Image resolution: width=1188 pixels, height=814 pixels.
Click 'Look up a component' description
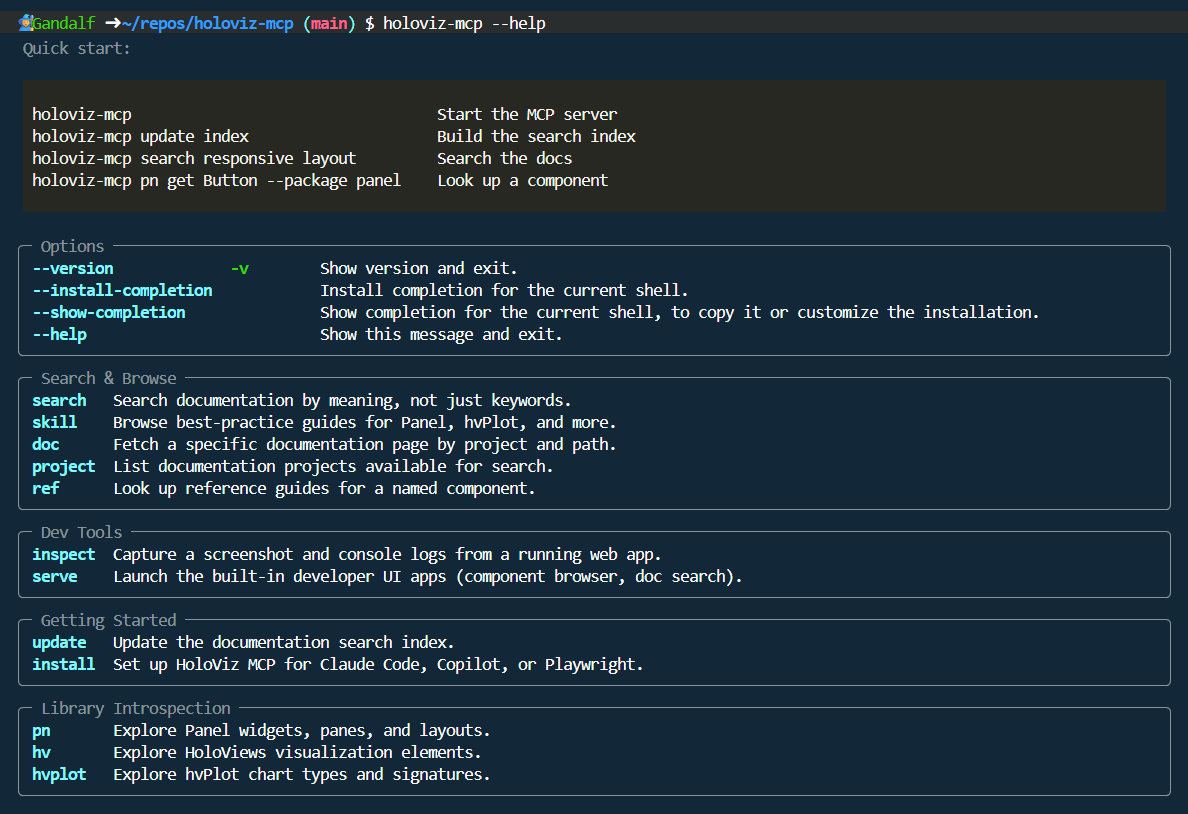(x=523, y=180)
